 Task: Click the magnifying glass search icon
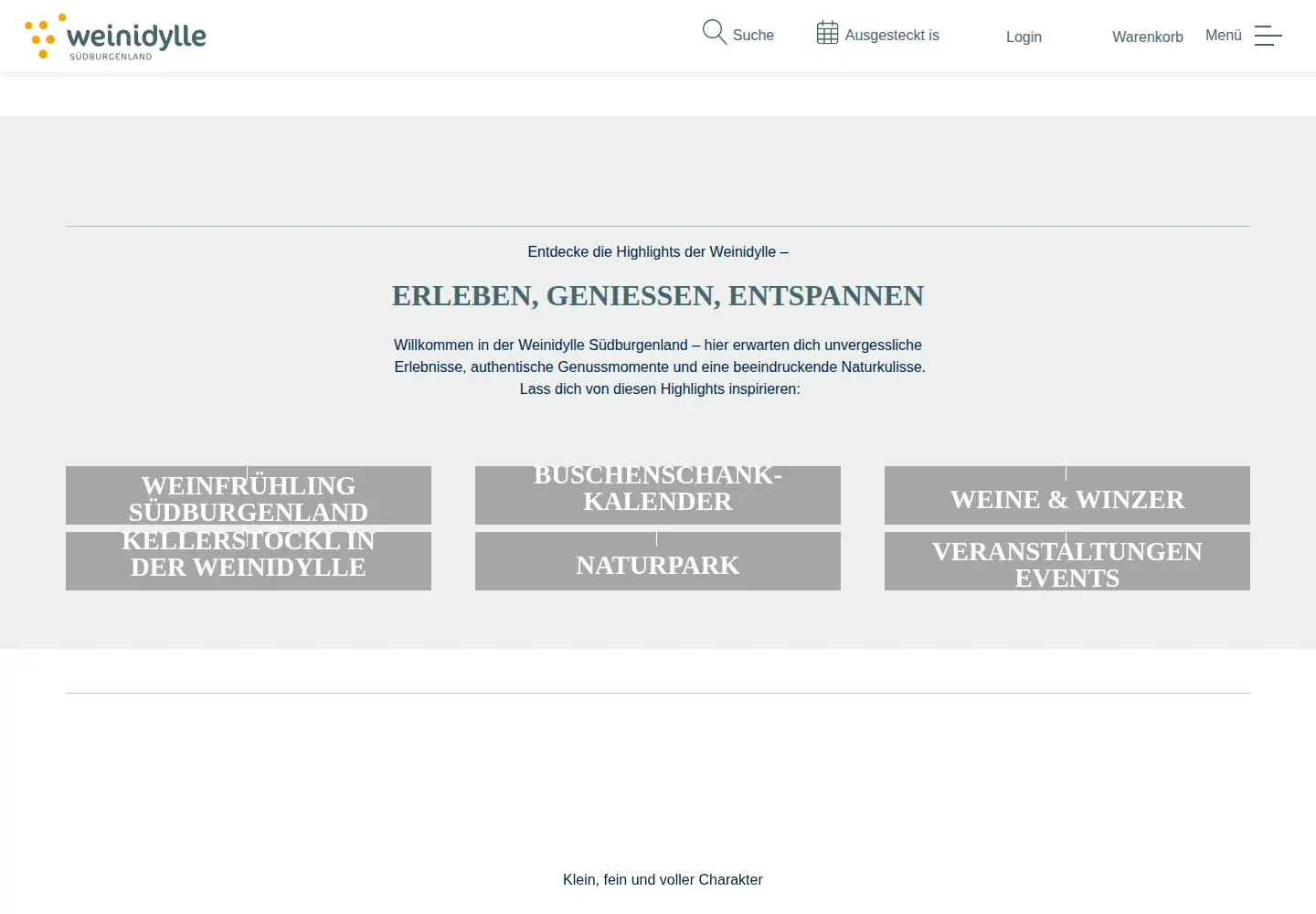714,32
